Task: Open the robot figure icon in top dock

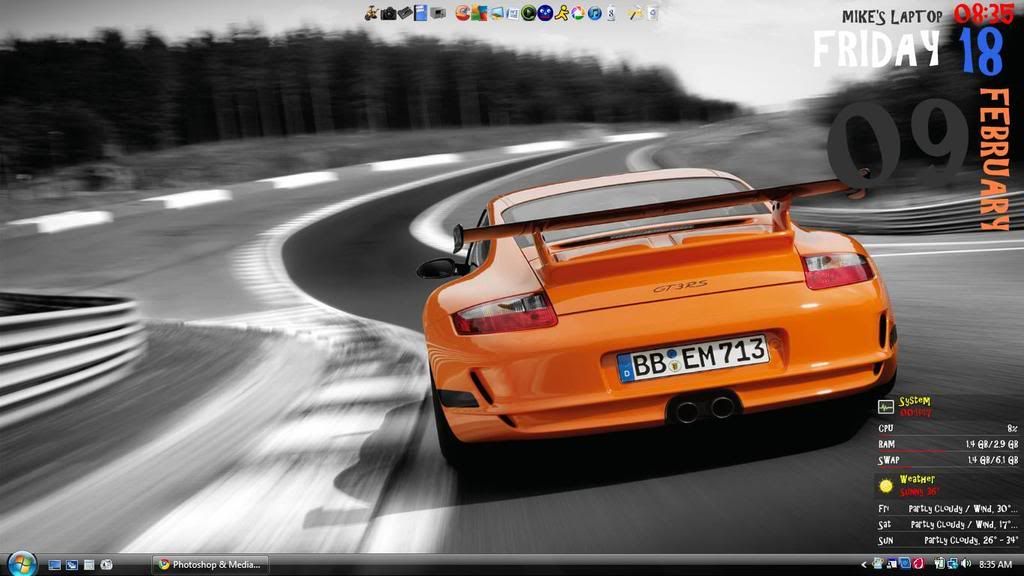Action: pyautogui.click(x=371, y=13)
